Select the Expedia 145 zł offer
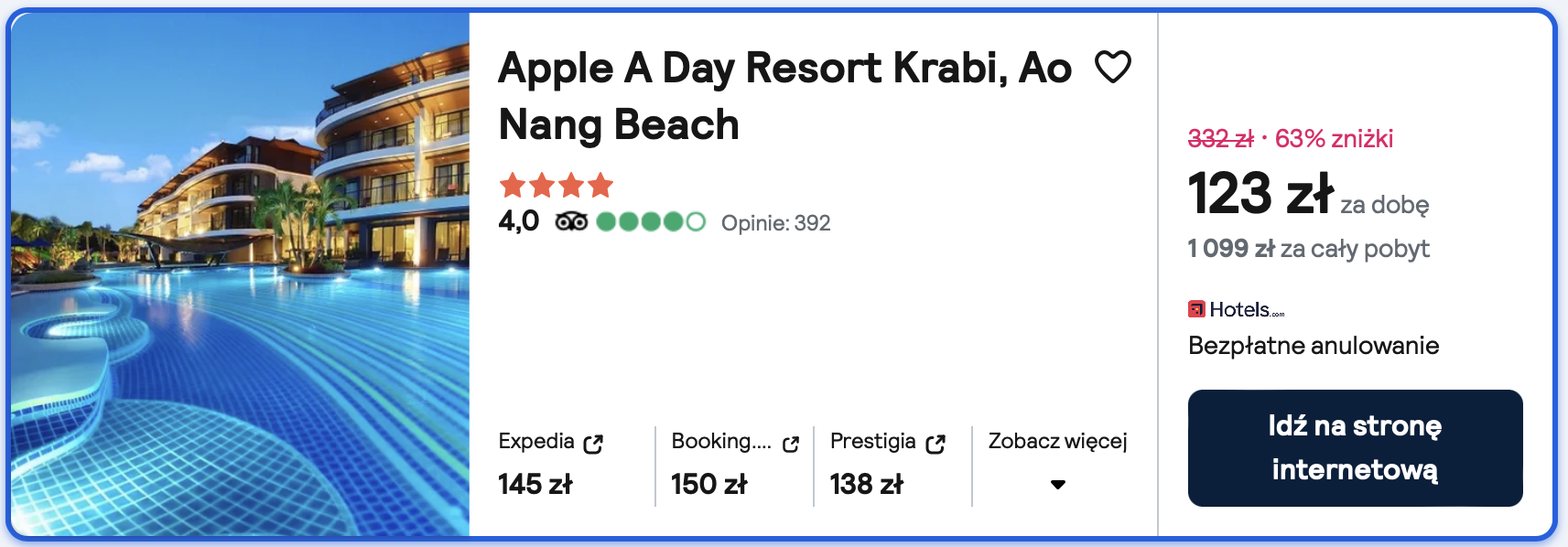 click(535, 484)
